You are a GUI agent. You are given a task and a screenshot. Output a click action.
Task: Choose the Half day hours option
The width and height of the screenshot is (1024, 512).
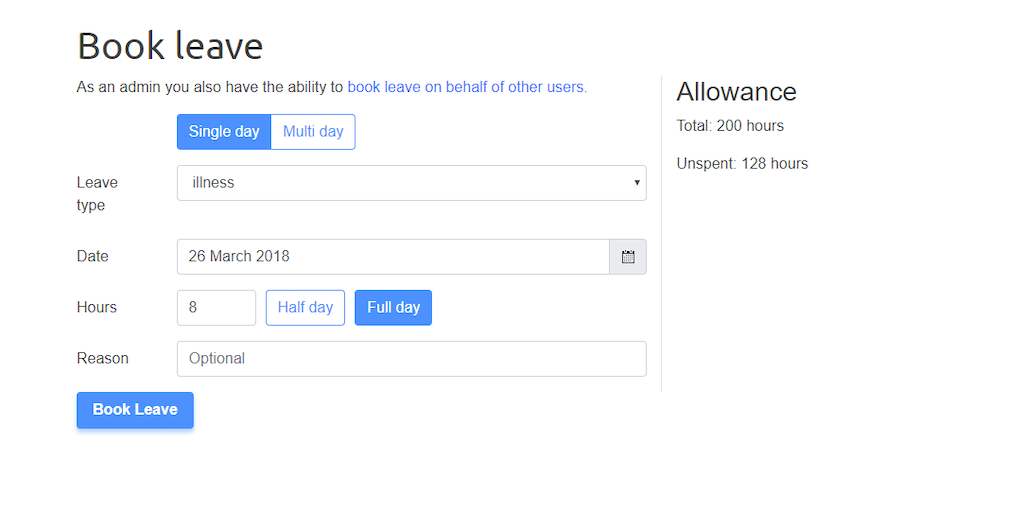tap(305, 308)
